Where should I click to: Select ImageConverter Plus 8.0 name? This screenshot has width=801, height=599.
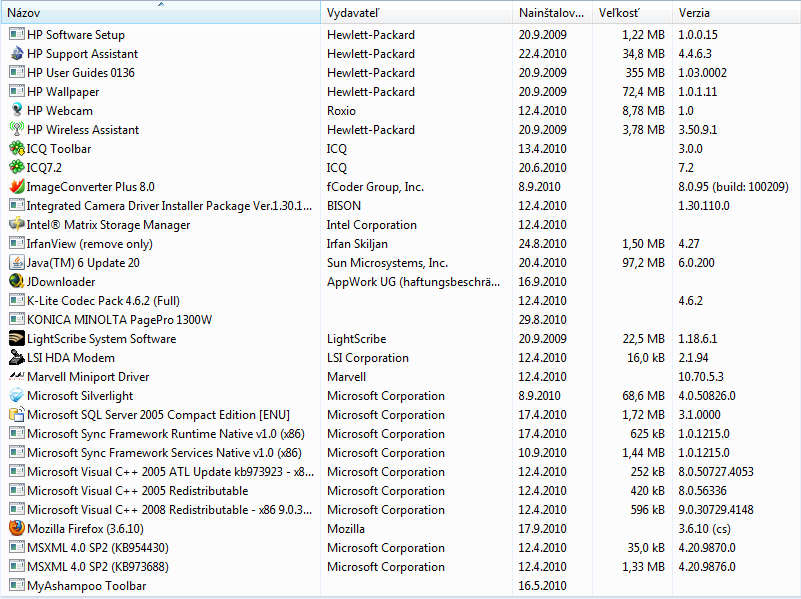click(90, 187)
